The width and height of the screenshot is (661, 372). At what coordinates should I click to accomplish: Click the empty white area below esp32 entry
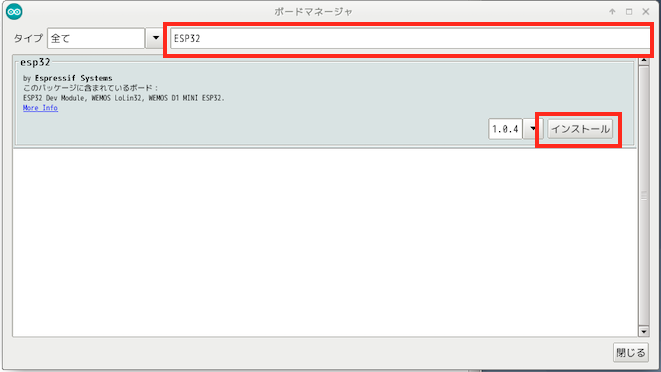(325, 243)
